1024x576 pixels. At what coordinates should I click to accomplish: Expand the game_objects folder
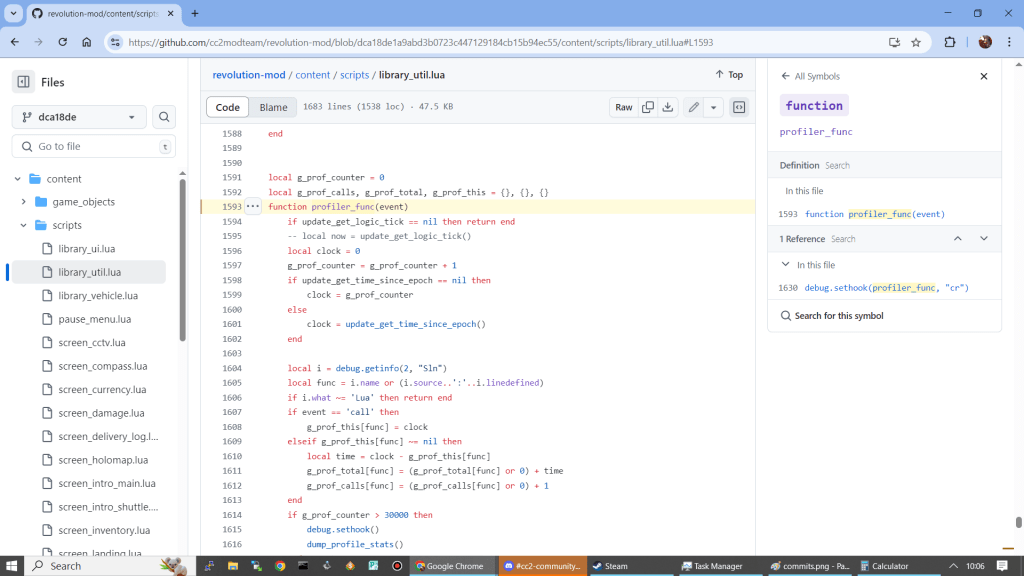pos(24,202)
